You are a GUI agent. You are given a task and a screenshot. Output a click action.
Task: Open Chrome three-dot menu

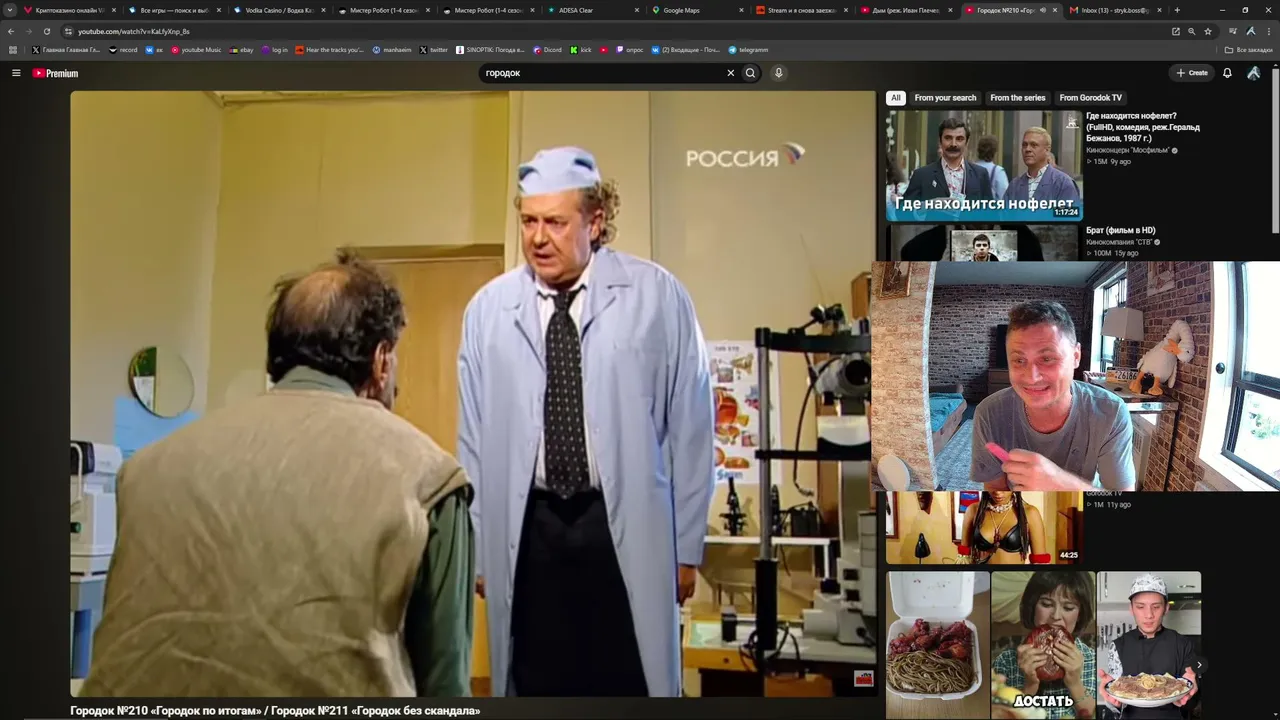(1269, 31)
